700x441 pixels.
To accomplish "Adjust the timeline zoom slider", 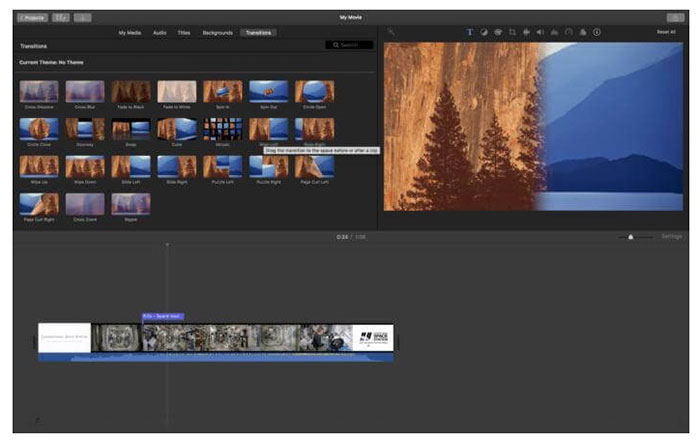I will (x=631, y=237).
